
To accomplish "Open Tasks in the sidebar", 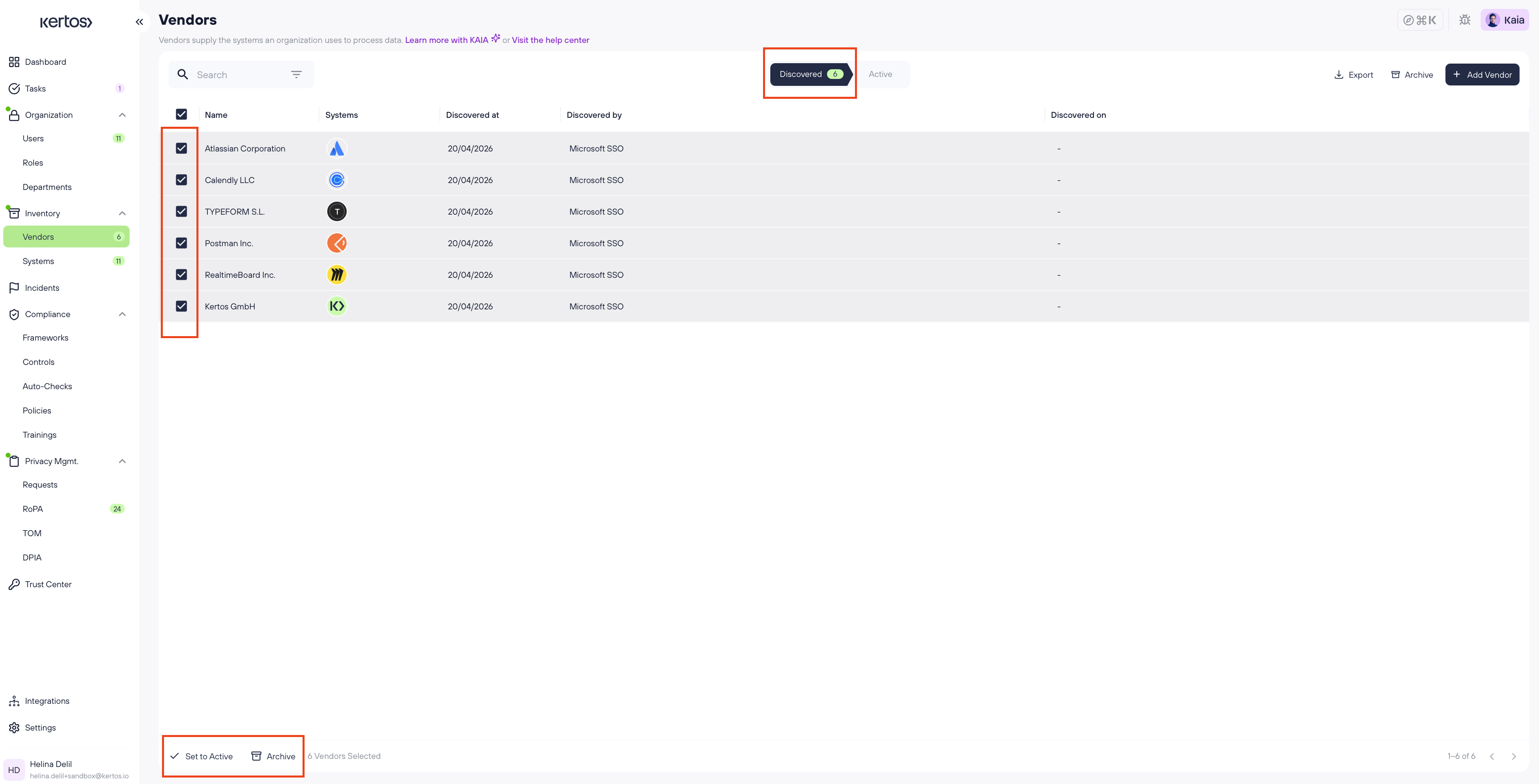I will coord(66,88).
